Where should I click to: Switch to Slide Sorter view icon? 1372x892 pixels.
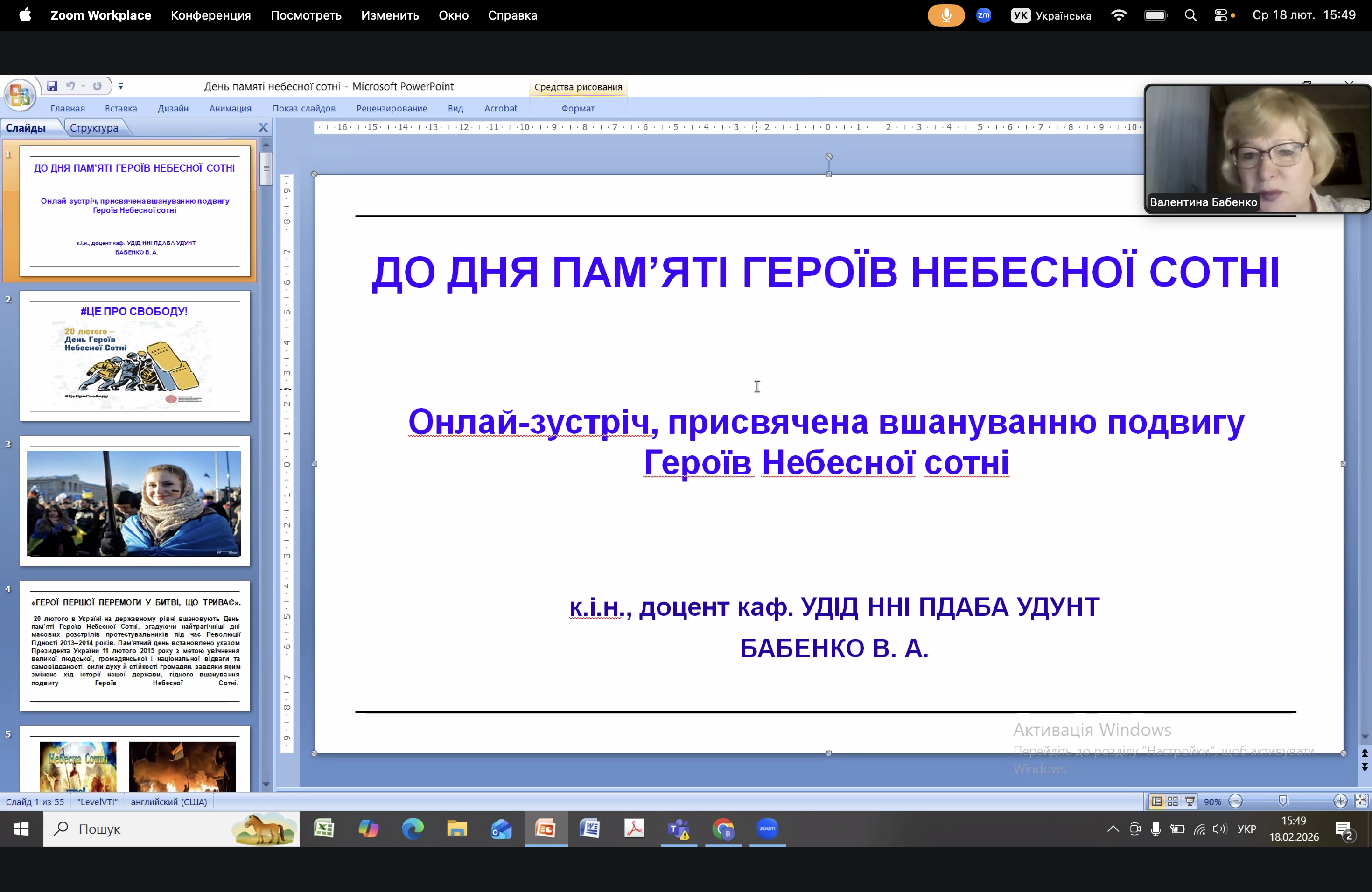pos(1173,801)
